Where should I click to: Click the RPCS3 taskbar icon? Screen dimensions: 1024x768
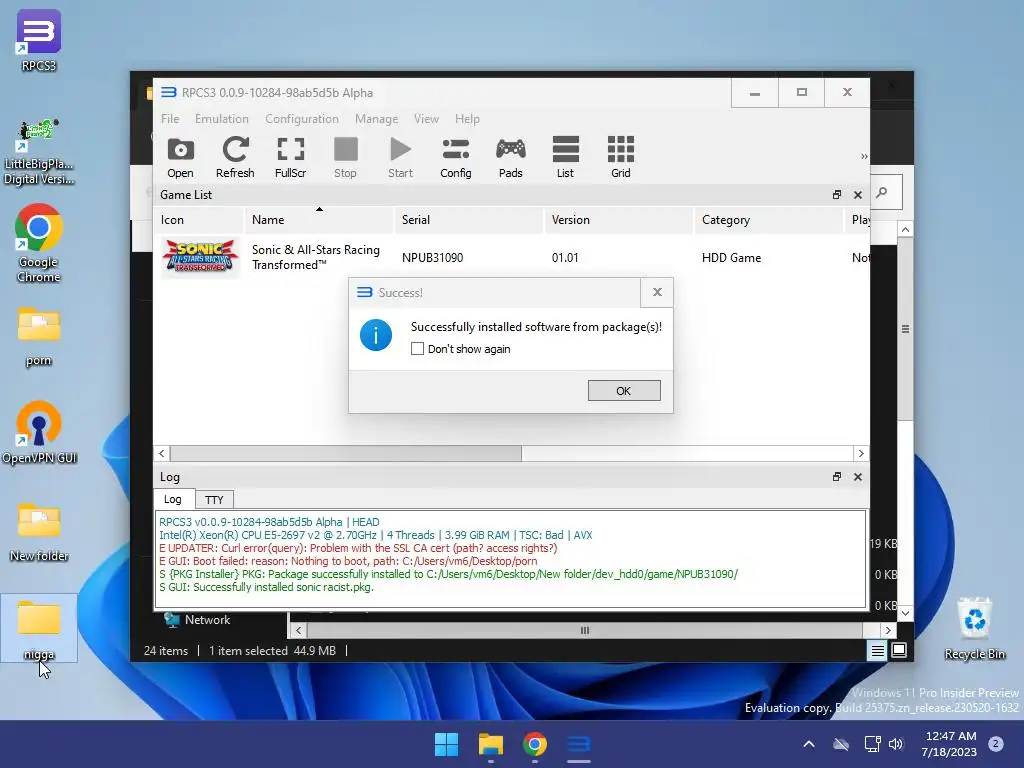579,744
